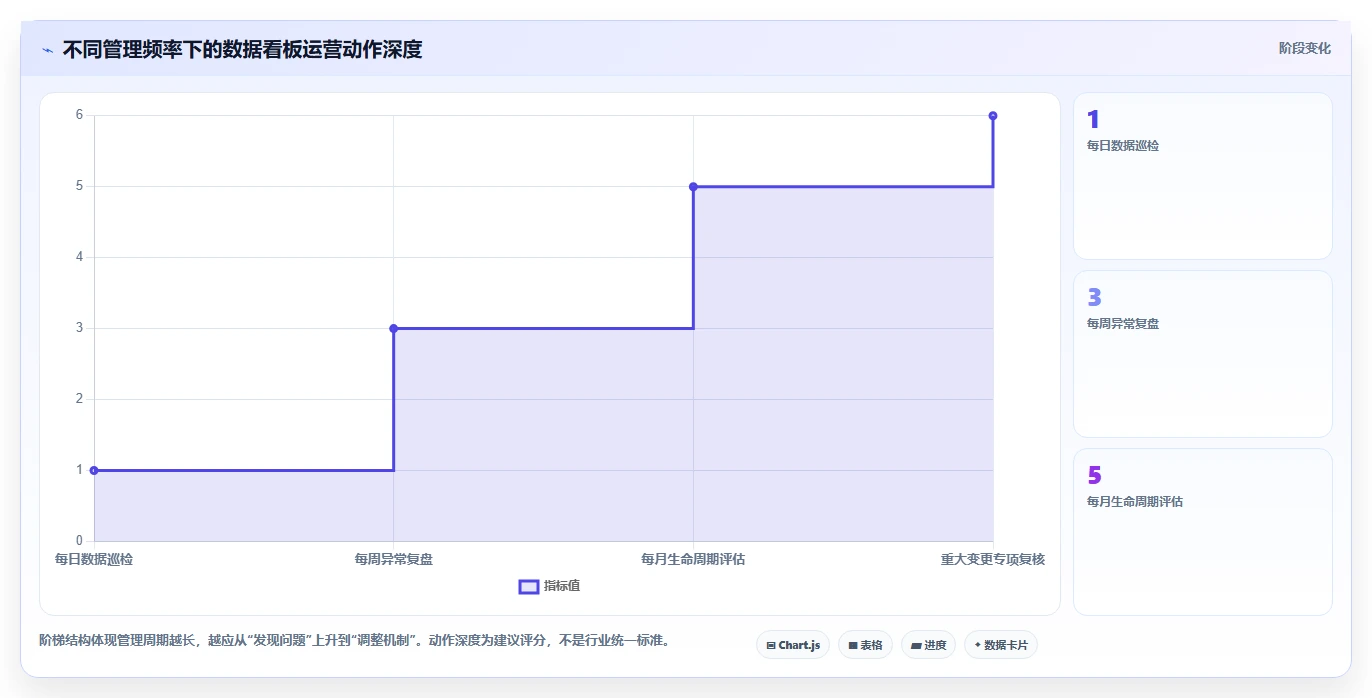Image resolution: width=1372 pixels, height=698 pixels.
Task: Select the 每日数据巡检 card with value 1
Action: [x=1203, y=176]
